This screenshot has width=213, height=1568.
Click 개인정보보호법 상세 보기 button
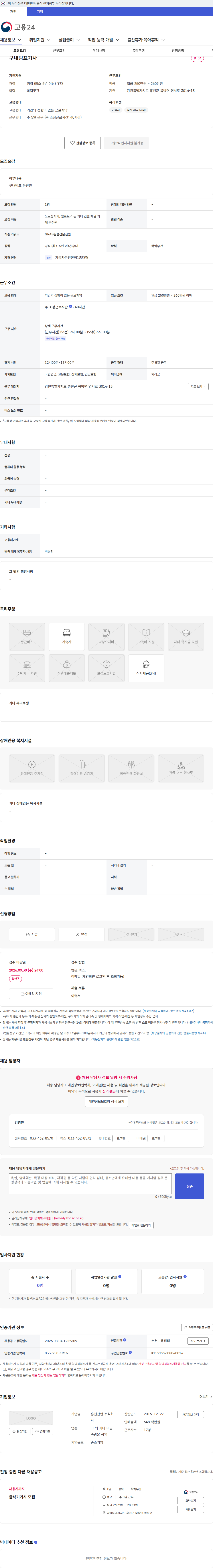[106, 1102]
